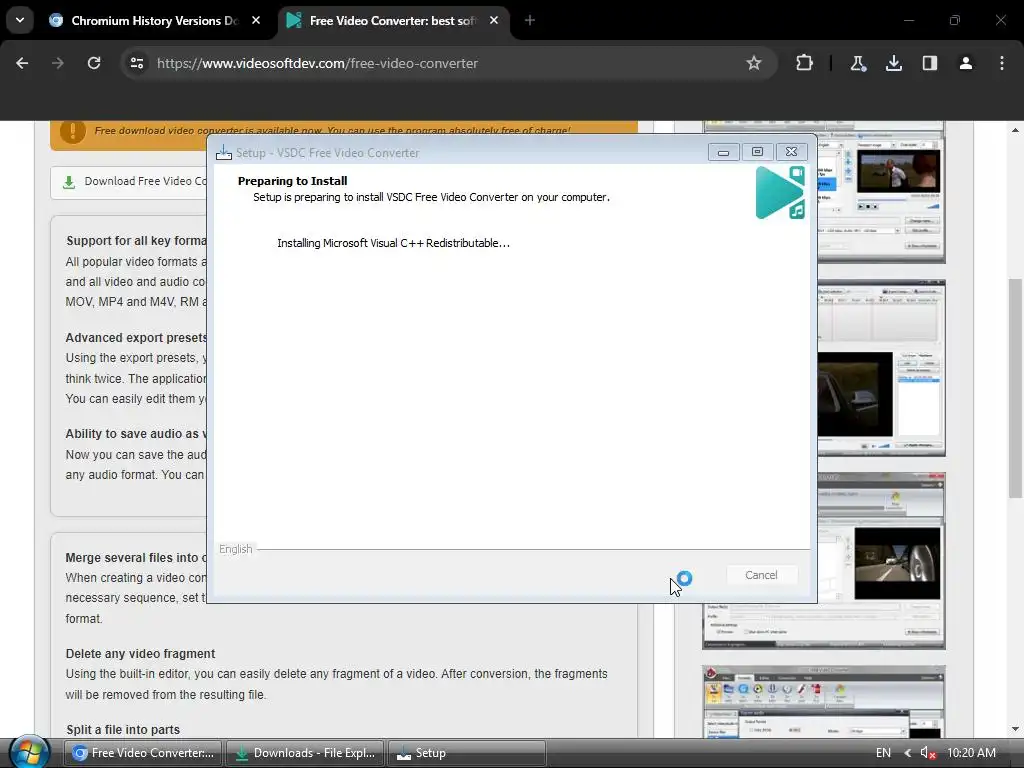Open Chrome Labs flask icon
The width and height of the screenshot is (1024, 768).
(857, 63)
